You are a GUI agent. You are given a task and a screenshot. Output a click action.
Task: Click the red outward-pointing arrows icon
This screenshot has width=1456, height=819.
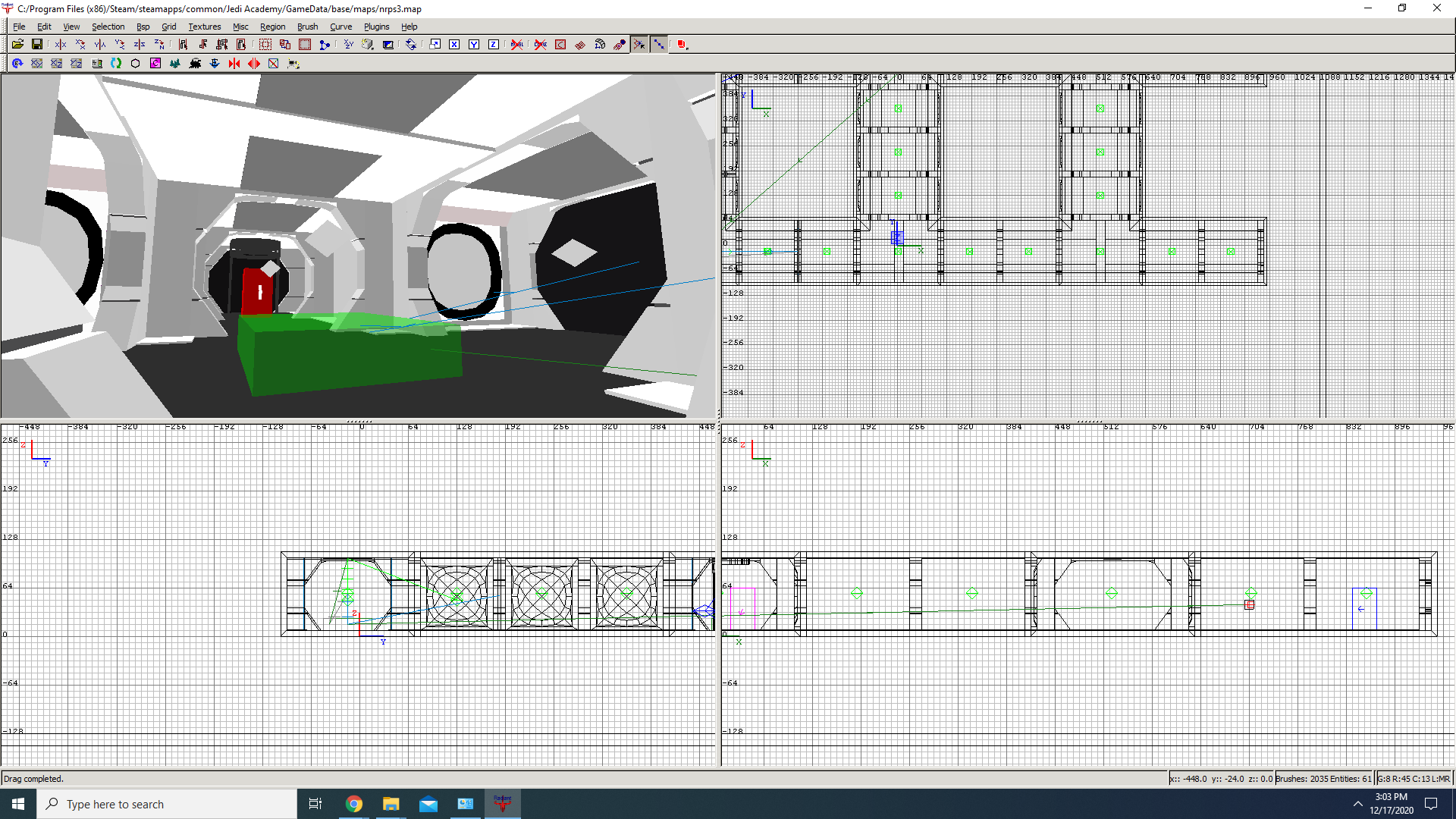point(254,64)
